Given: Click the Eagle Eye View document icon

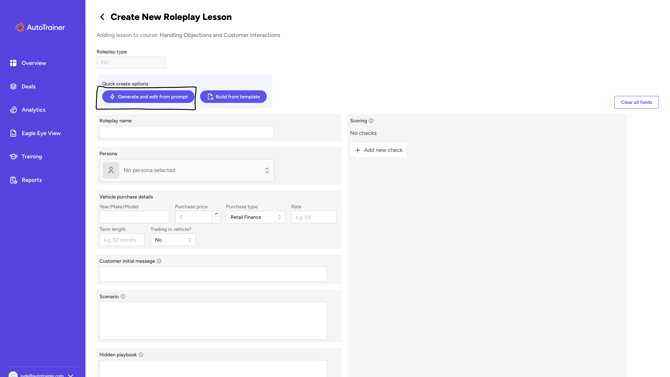Looking at the screenshot, I should (13, 133).
